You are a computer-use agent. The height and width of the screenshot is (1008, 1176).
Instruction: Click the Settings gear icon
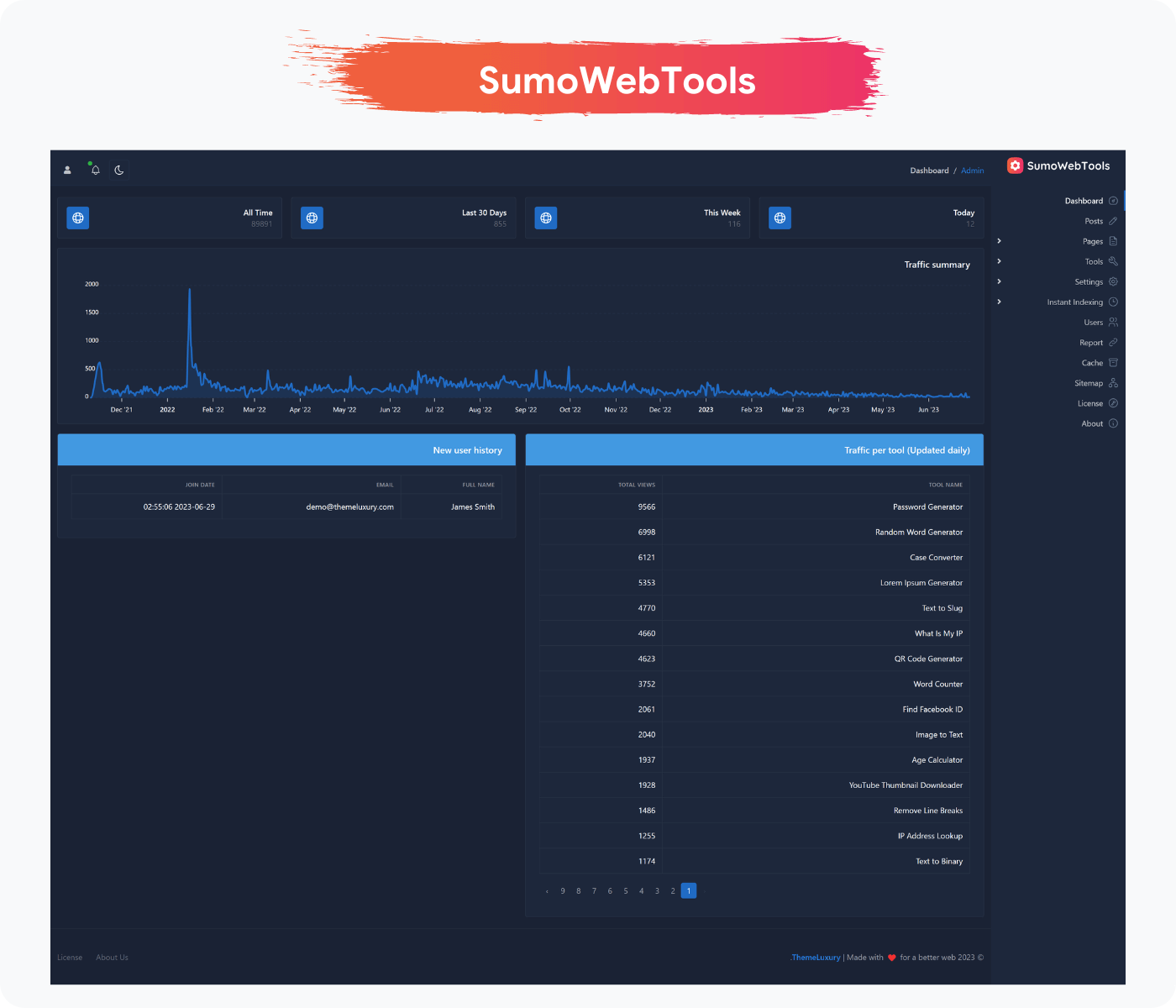(1113, 281)
